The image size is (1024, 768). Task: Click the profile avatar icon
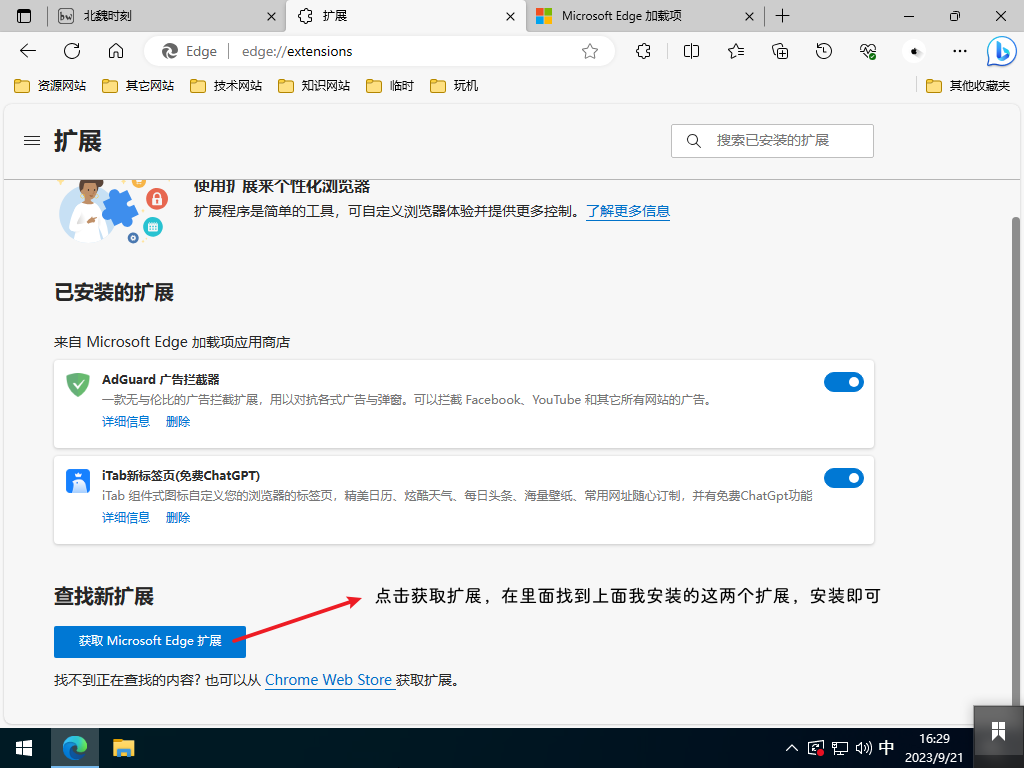pos(914,51)
